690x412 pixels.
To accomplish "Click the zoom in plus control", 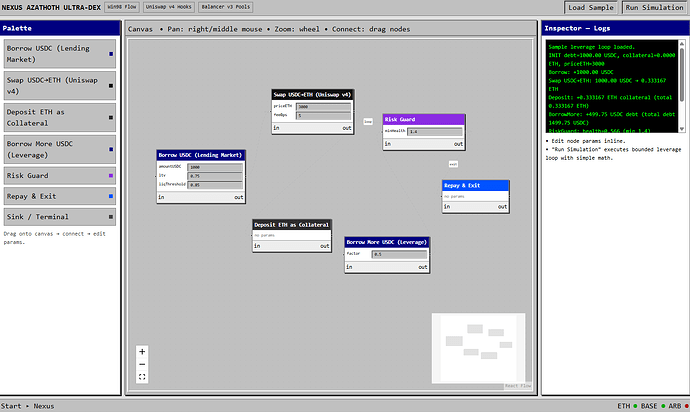I will pyautogui.click(x=142, y=352).
